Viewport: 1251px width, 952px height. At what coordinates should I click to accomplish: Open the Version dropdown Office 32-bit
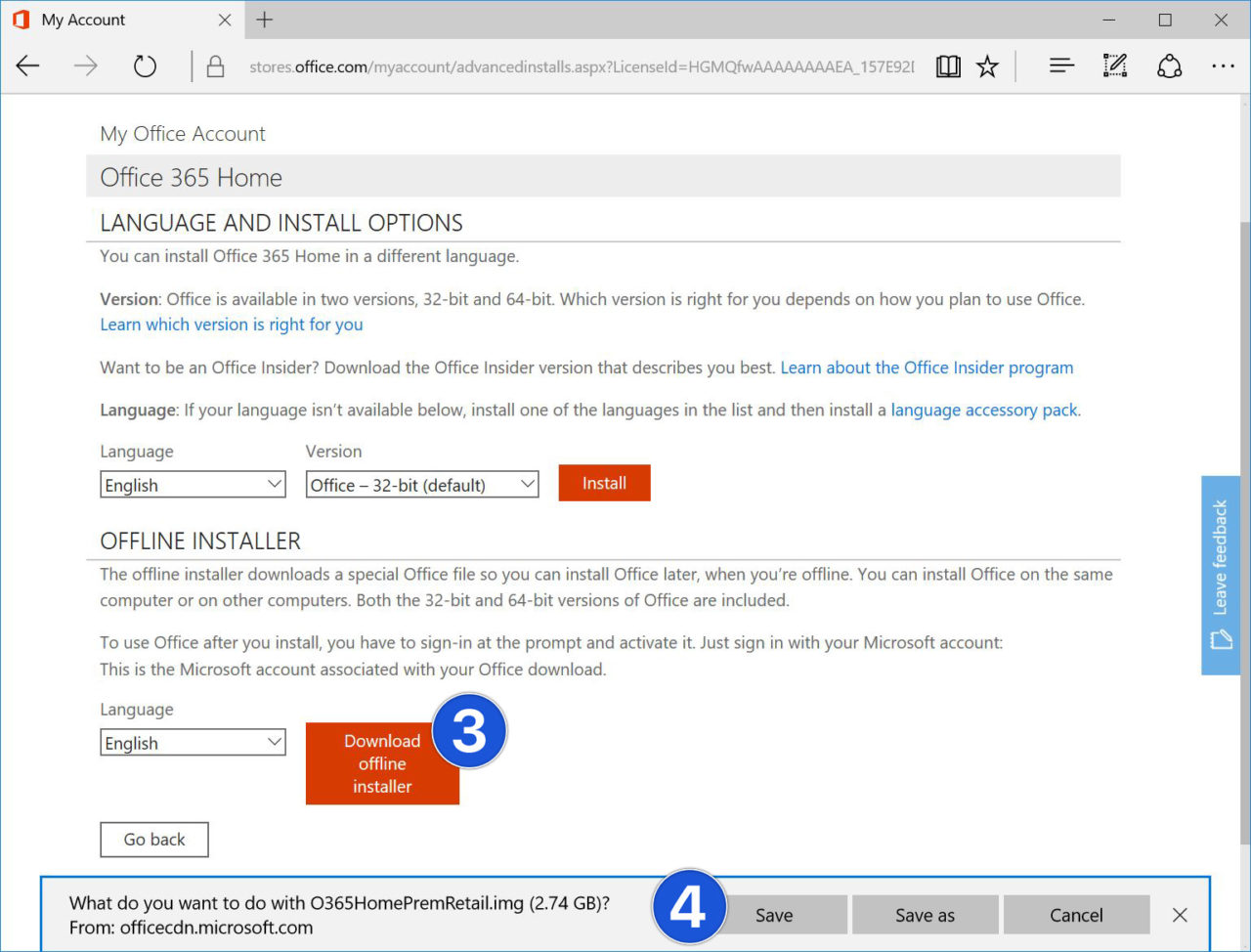click(x=422, y=485)
